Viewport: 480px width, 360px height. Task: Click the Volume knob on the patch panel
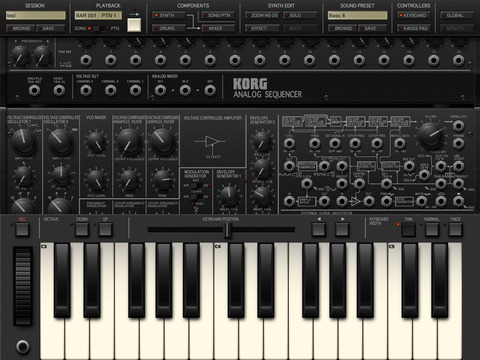[431, 135]
